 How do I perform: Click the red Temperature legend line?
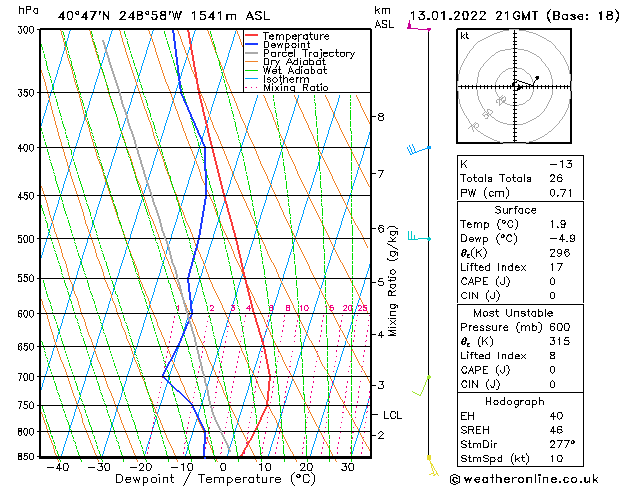(252, 36)
